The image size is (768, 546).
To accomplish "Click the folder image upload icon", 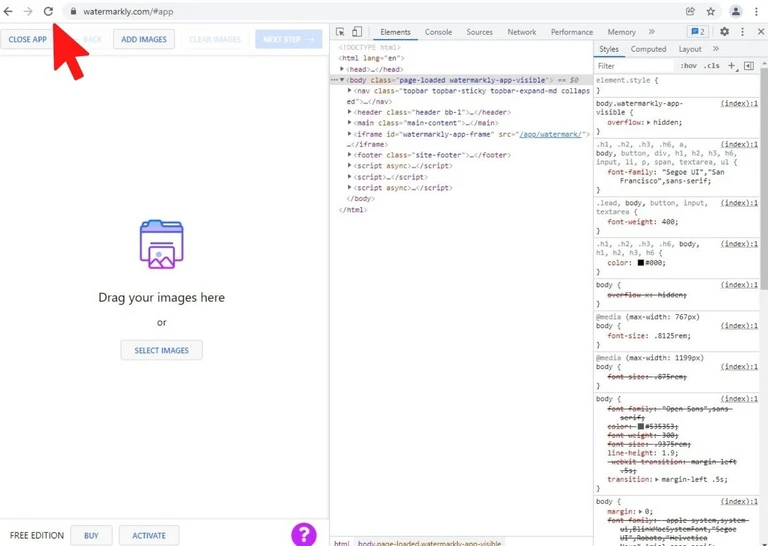I will coord(162,244).
